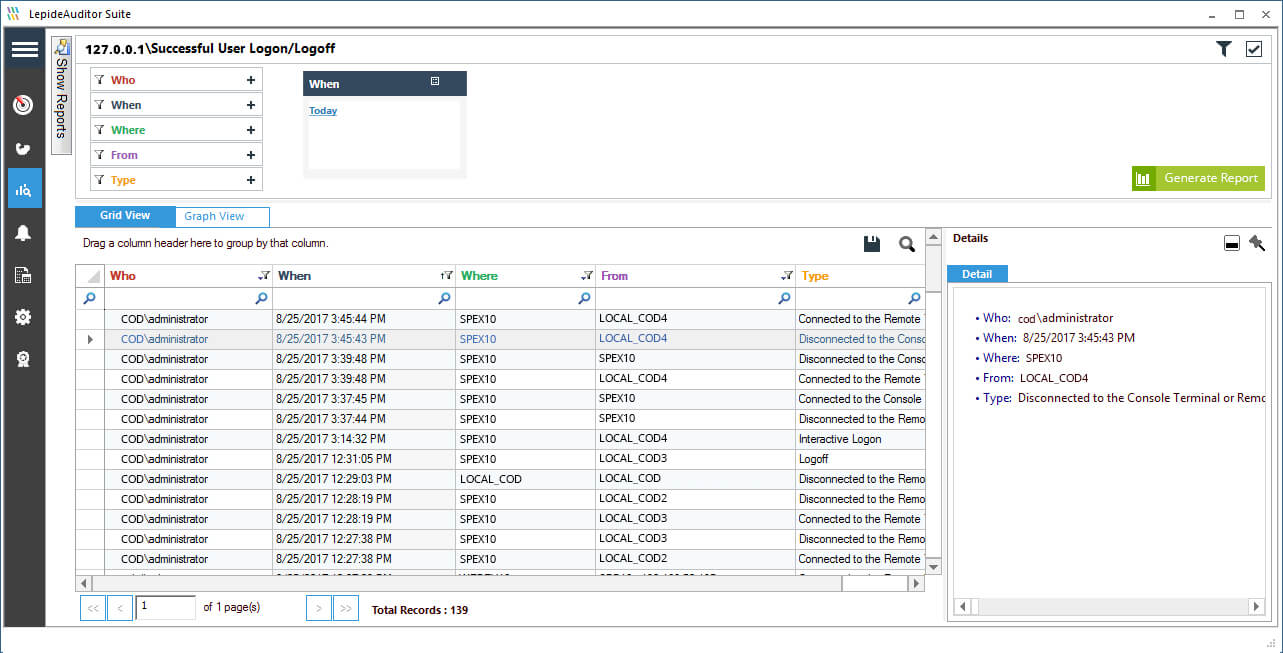Click the Alerts bell icon in the sidebar
1283x653 pixels.
(23, 231)
